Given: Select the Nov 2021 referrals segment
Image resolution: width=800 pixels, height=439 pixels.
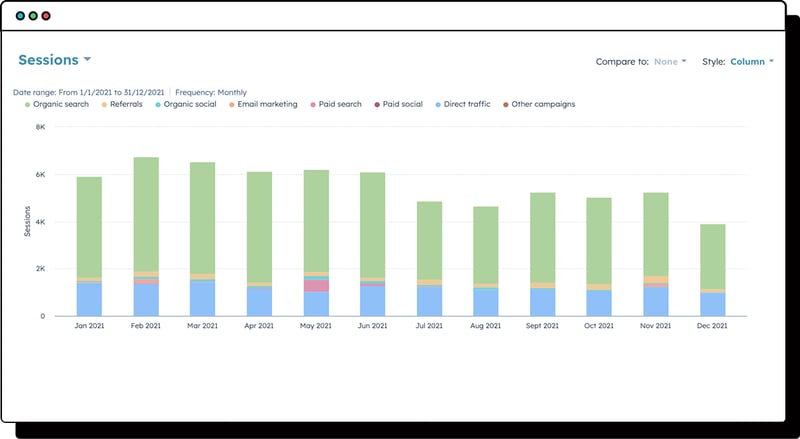Looking at the screenshot, I should click(656, 280).
